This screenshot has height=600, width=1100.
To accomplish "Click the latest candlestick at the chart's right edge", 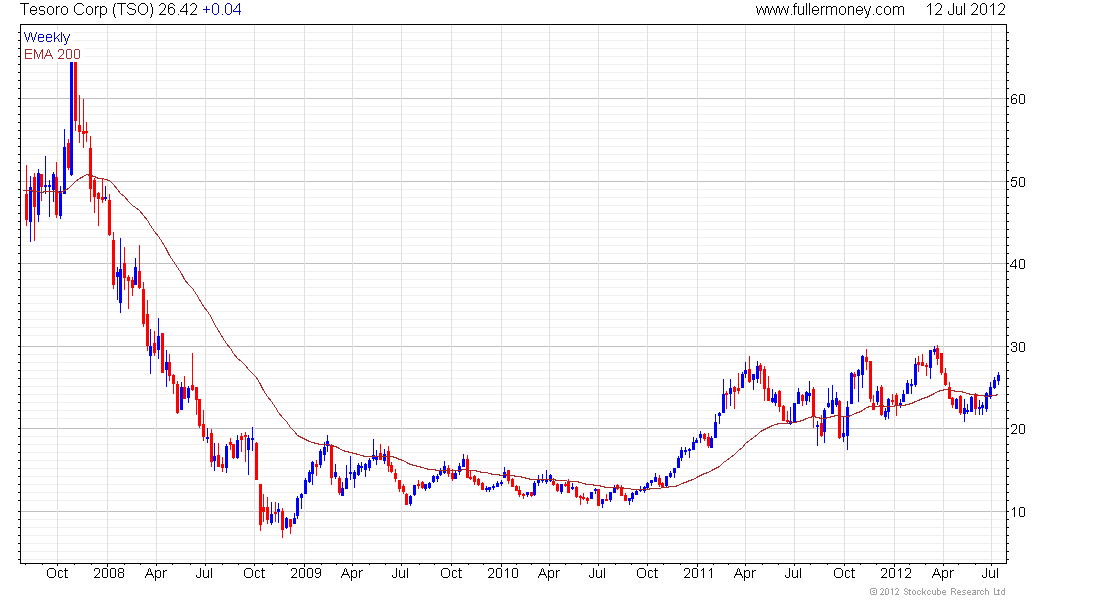I will click(998, 378).
